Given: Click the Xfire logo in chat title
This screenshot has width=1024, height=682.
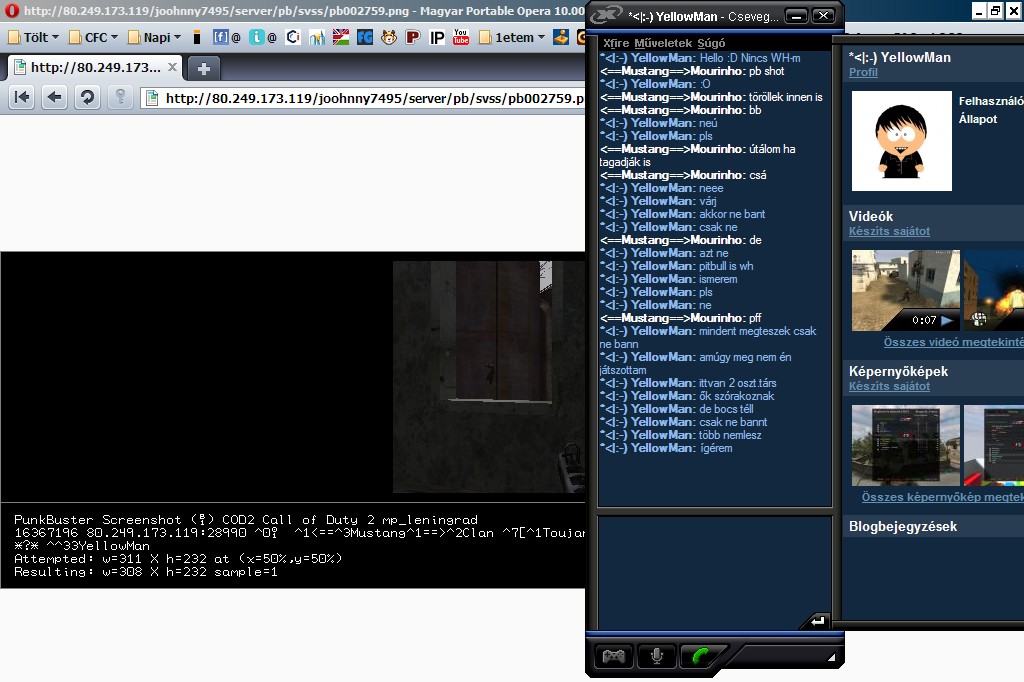Looking at the screenshot, I should pyautogui.click(x=605, y=15).
